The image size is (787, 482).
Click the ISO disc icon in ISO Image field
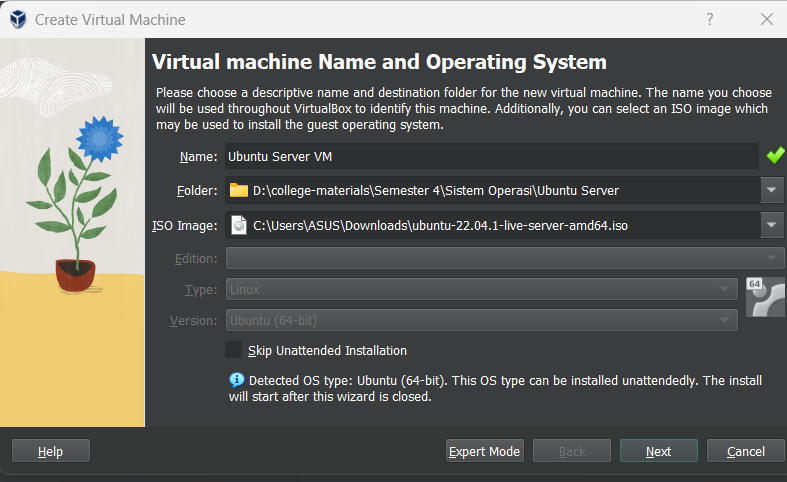pyautogui.click(x=238, y=225)
